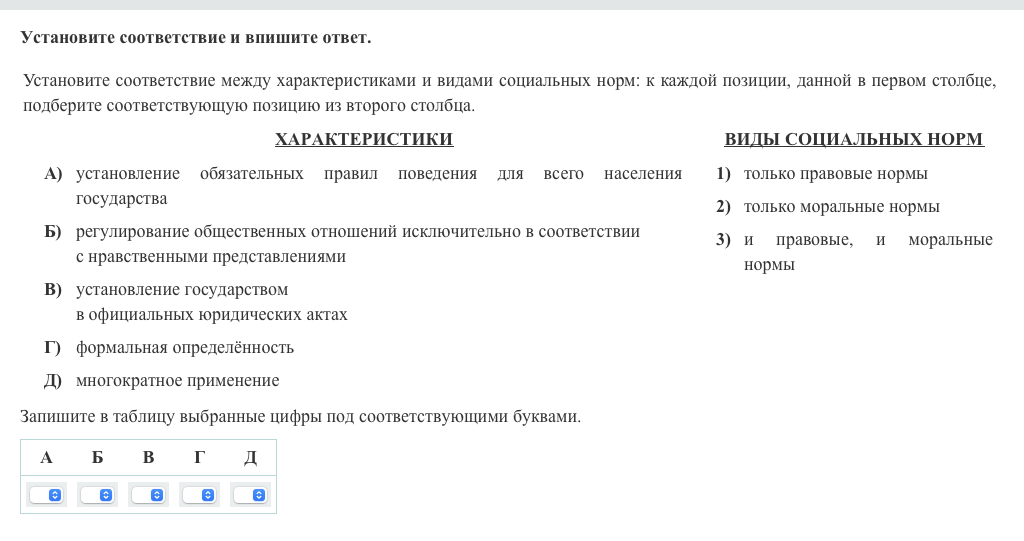The width and height of the screenshot is (1024, 541).
Task: Expand the answer dropdown under column Д
Action: pyautogui.click(x=250, y=495)
